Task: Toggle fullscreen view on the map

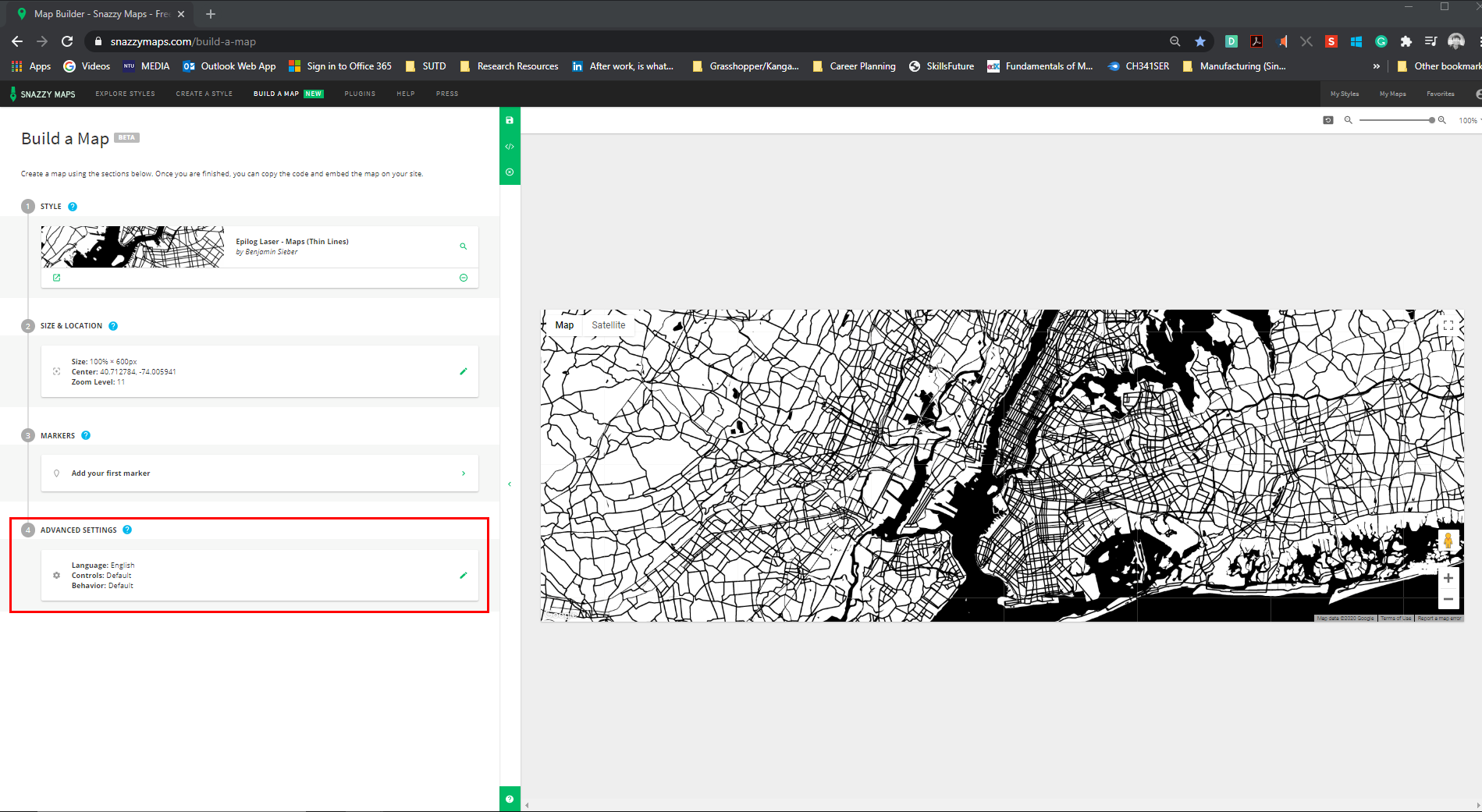Action: coord(1448,325)
